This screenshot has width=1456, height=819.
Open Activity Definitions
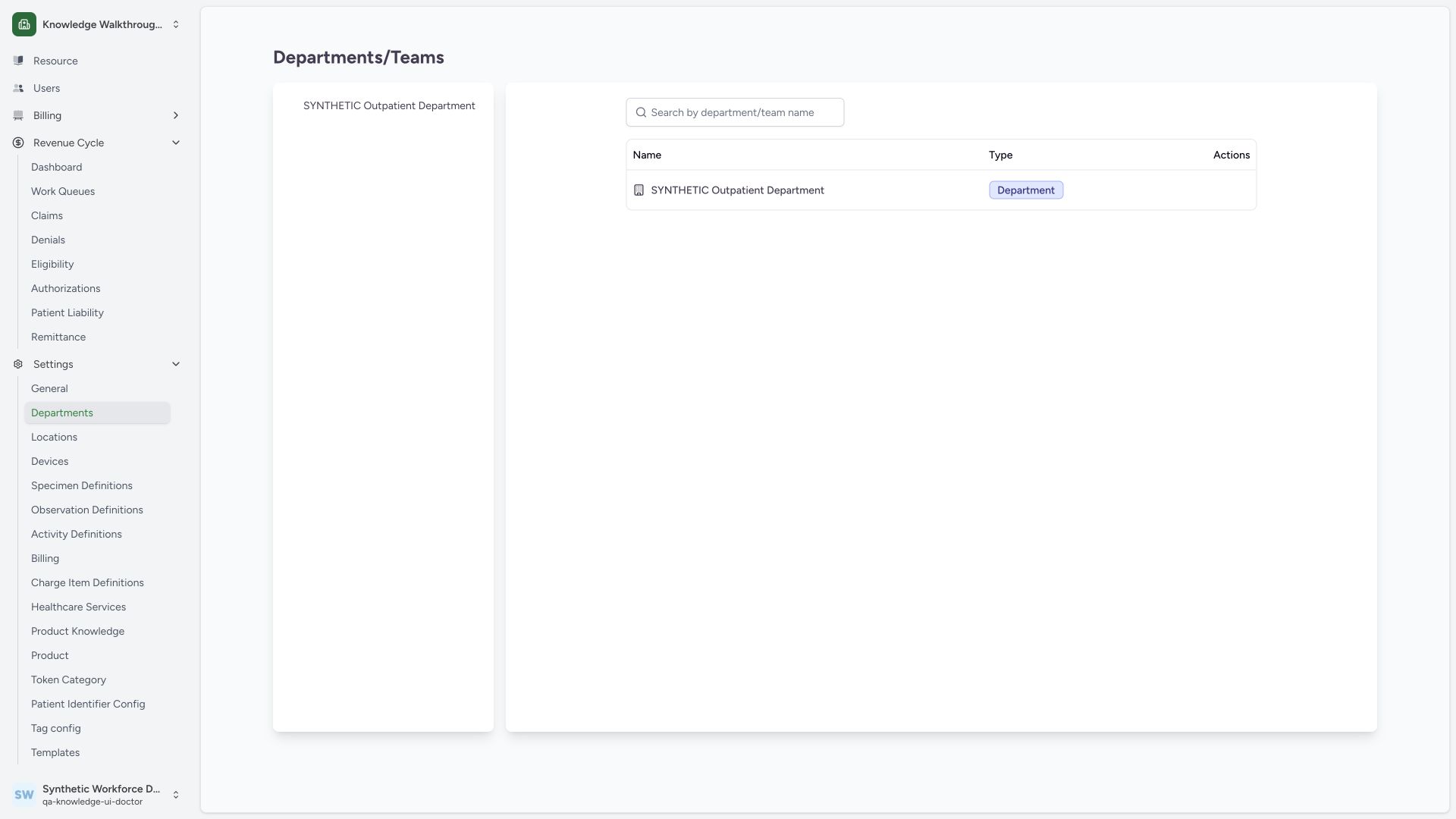77,534
